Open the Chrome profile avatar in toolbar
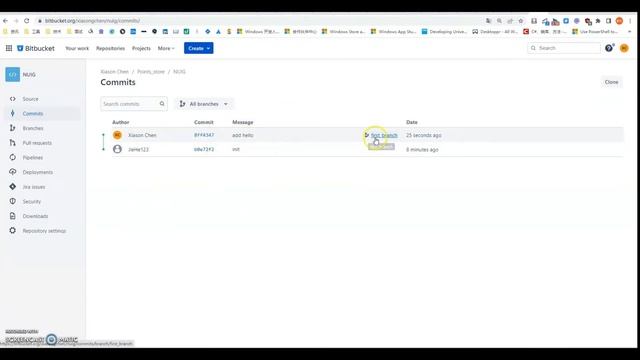Viewport: 640px width, 360px height. 619,21
